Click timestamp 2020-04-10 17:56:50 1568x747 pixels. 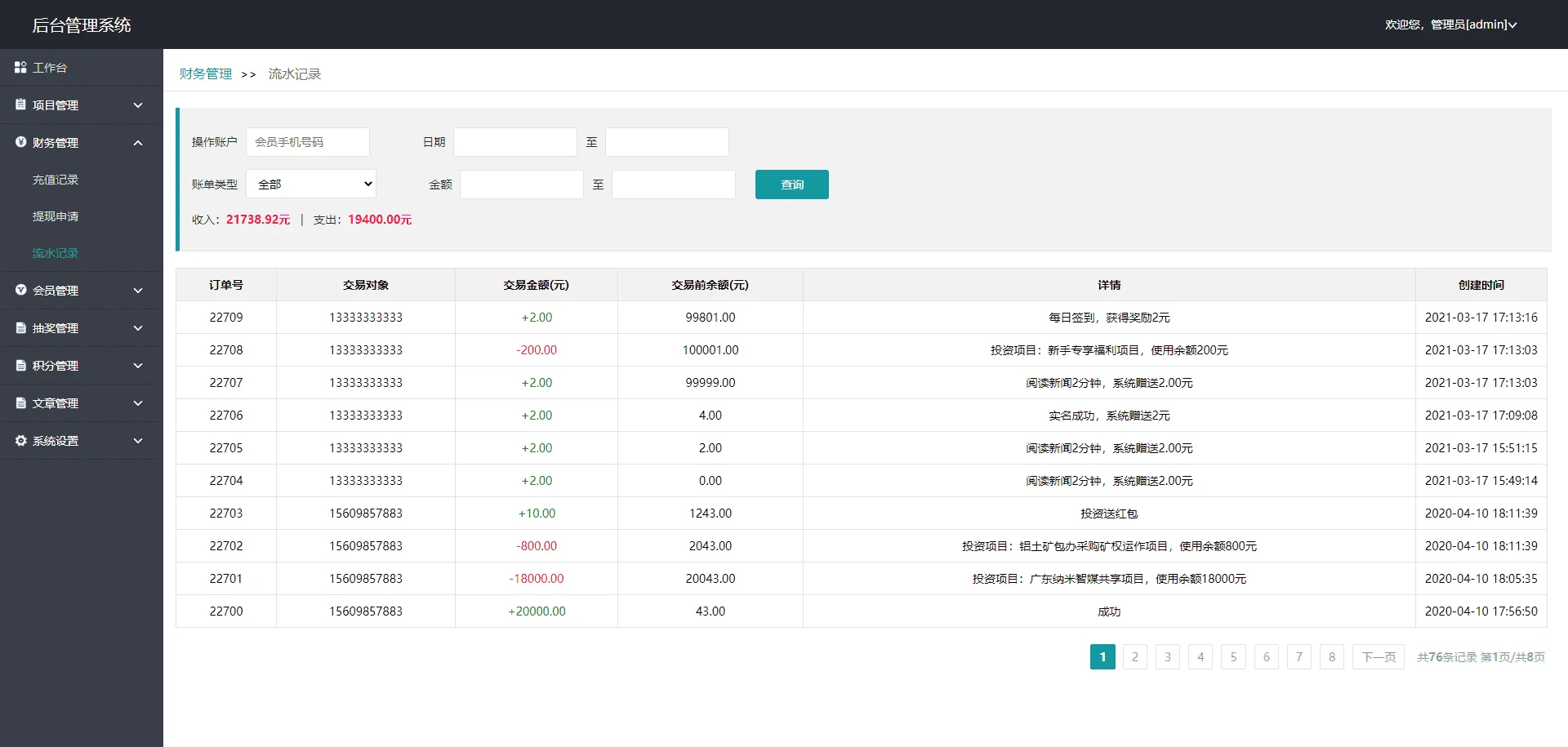[1481, 611]
